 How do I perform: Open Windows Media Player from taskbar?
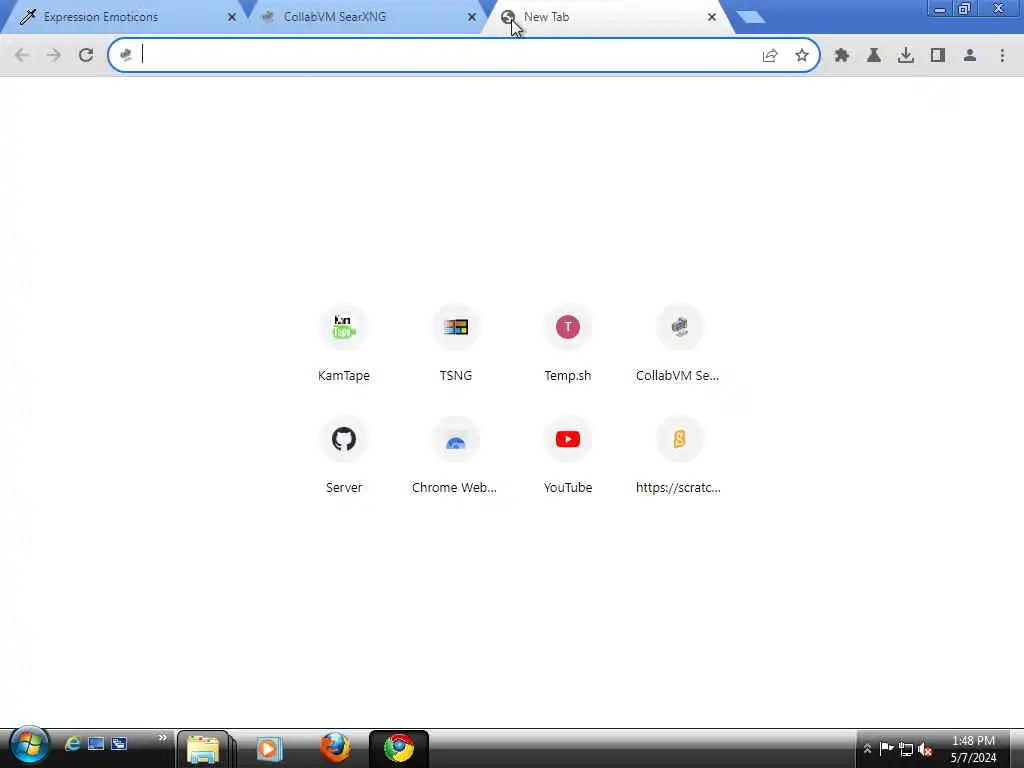click(x=268, y=748)
